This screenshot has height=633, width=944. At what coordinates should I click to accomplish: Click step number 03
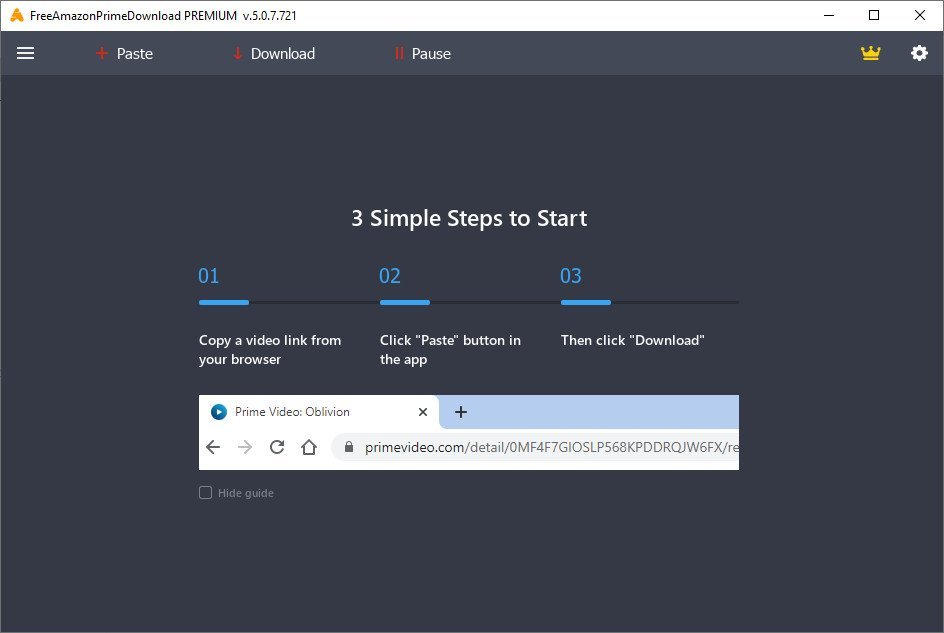click(571, 276)
